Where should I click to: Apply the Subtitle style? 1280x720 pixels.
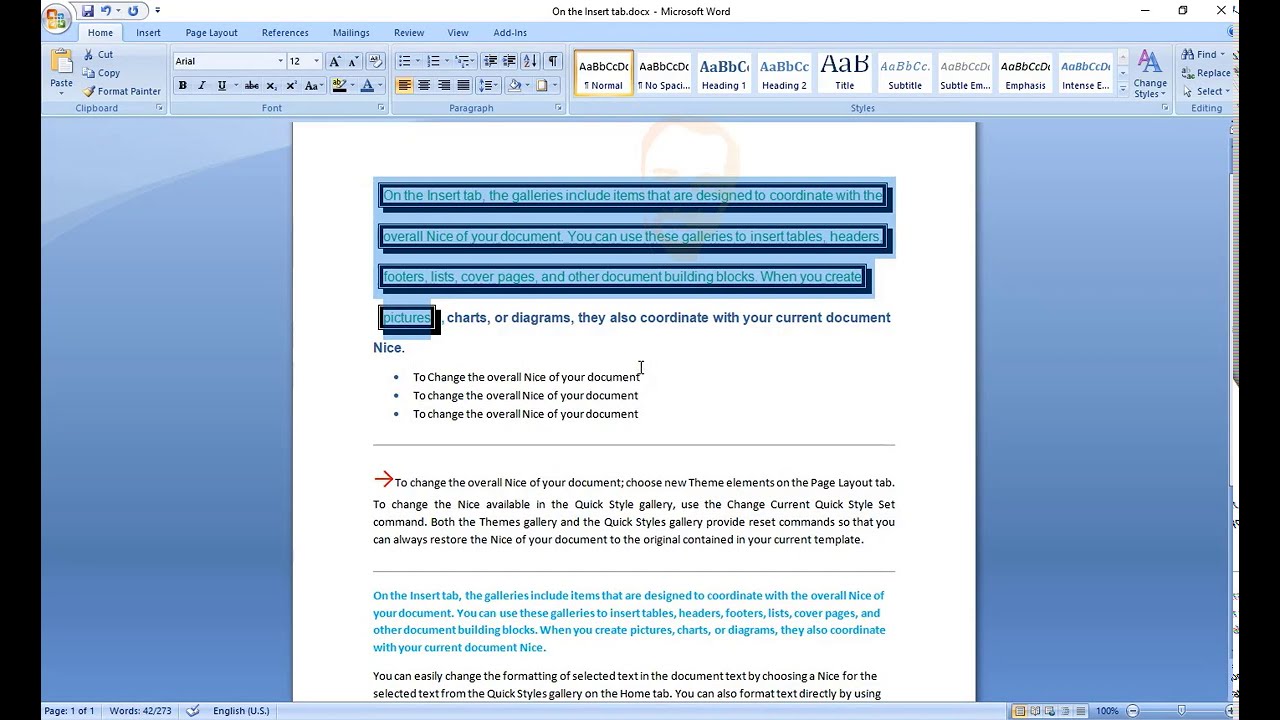pyautogui.click(x=904, y=73)
